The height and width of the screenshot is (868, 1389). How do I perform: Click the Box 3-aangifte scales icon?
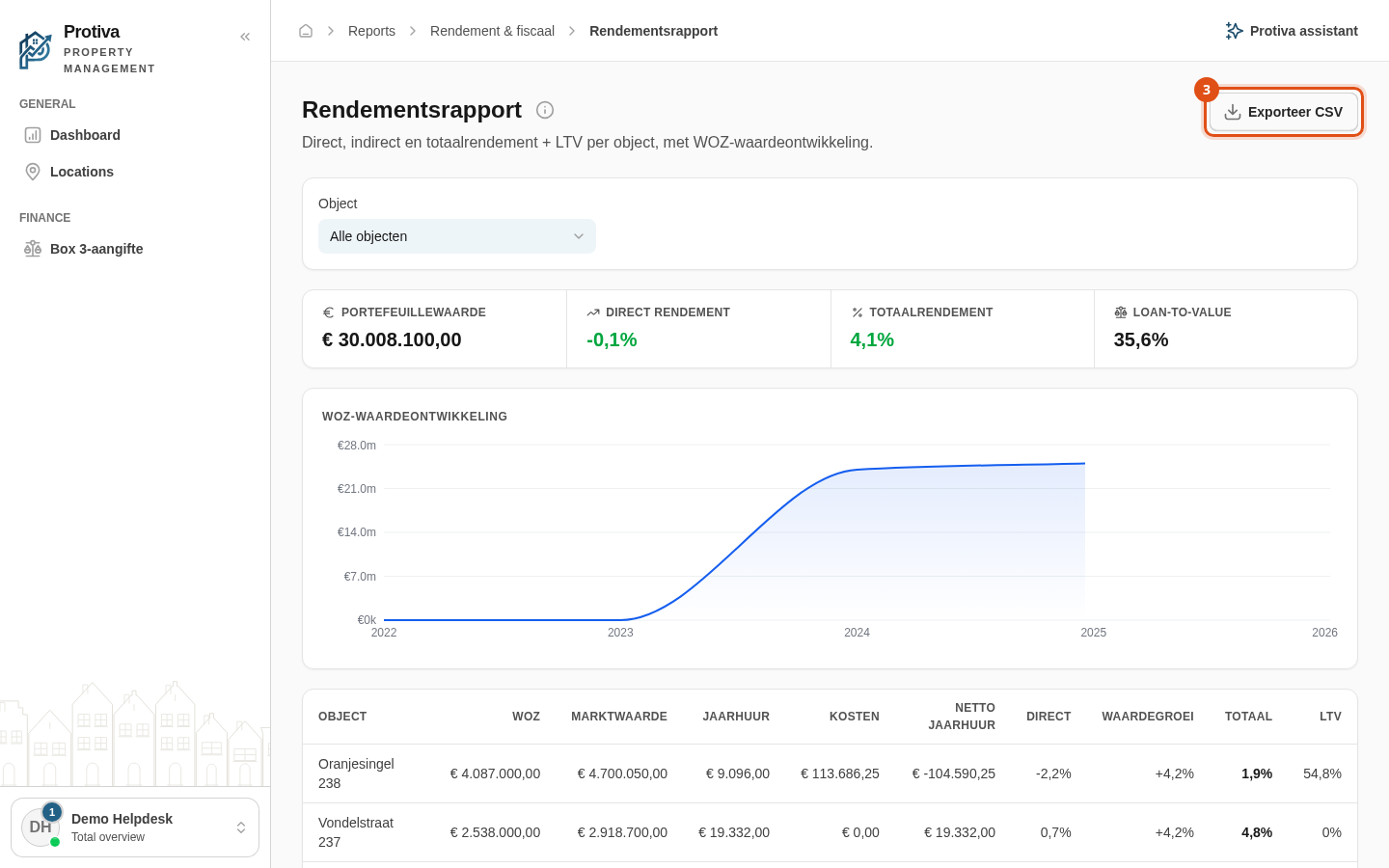point(33,249)
